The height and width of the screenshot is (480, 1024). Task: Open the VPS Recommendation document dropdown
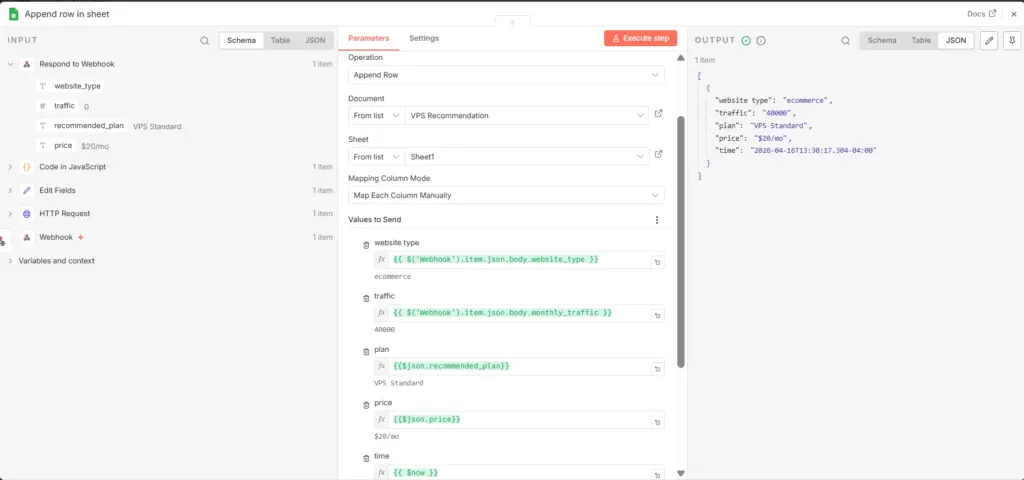[527, 116]
